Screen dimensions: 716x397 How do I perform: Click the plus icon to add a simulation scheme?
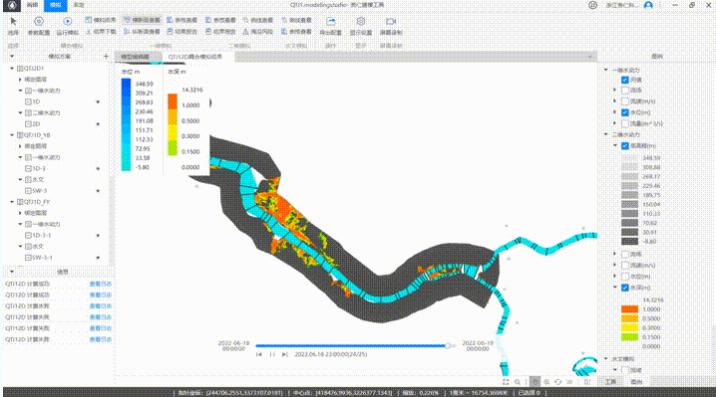pyautogui.click(x=106, y=56)
